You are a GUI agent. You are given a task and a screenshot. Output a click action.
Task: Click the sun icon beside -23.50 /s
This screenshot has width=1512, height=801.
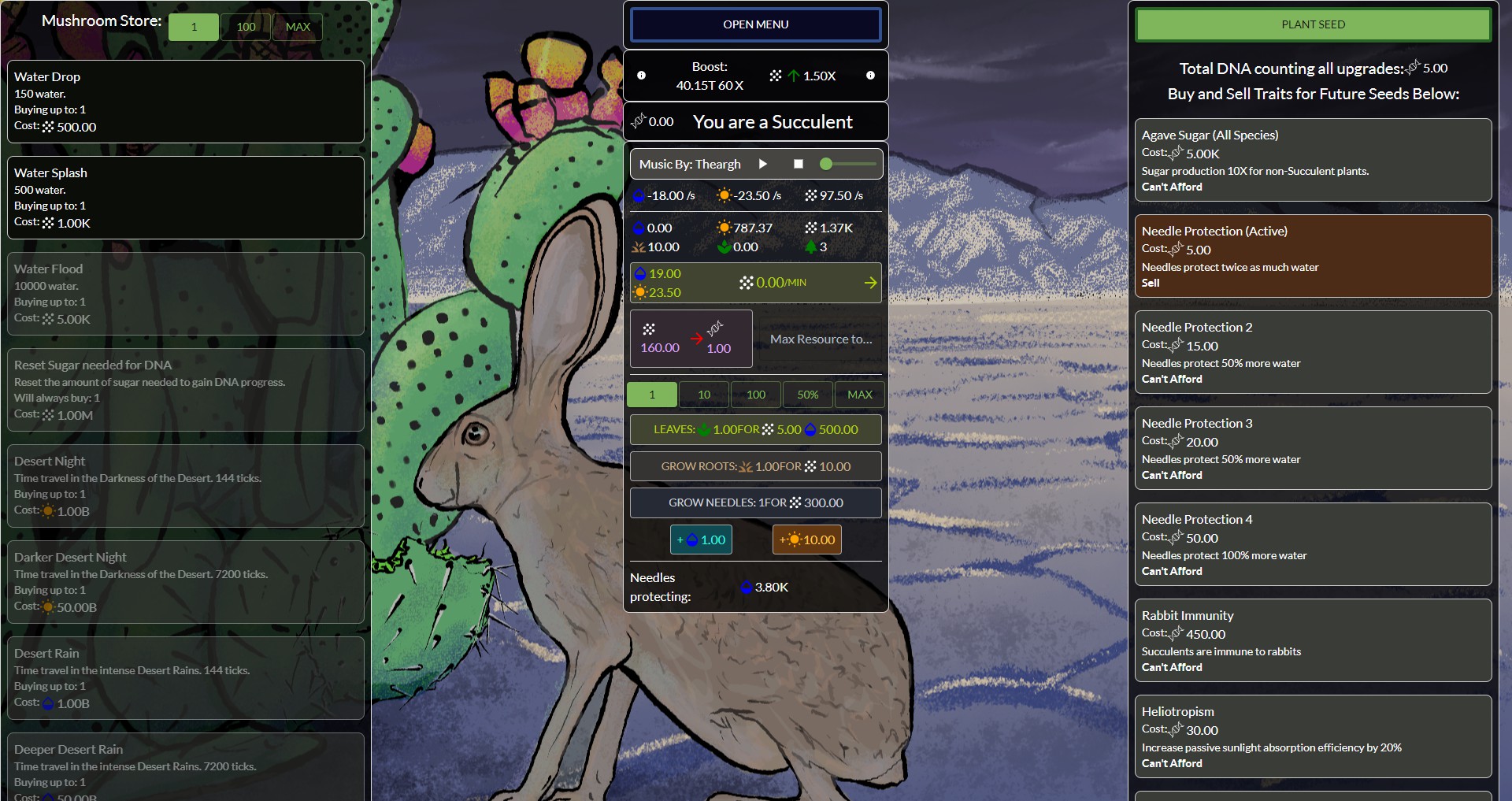(724, 195)
